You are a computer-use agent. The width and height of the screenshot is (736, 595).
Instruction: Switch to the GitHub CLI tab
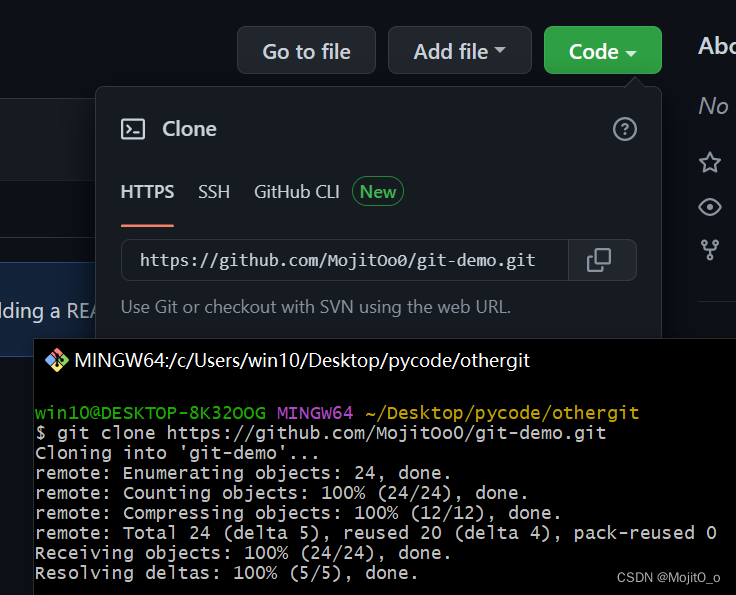[x=297, y=192]
